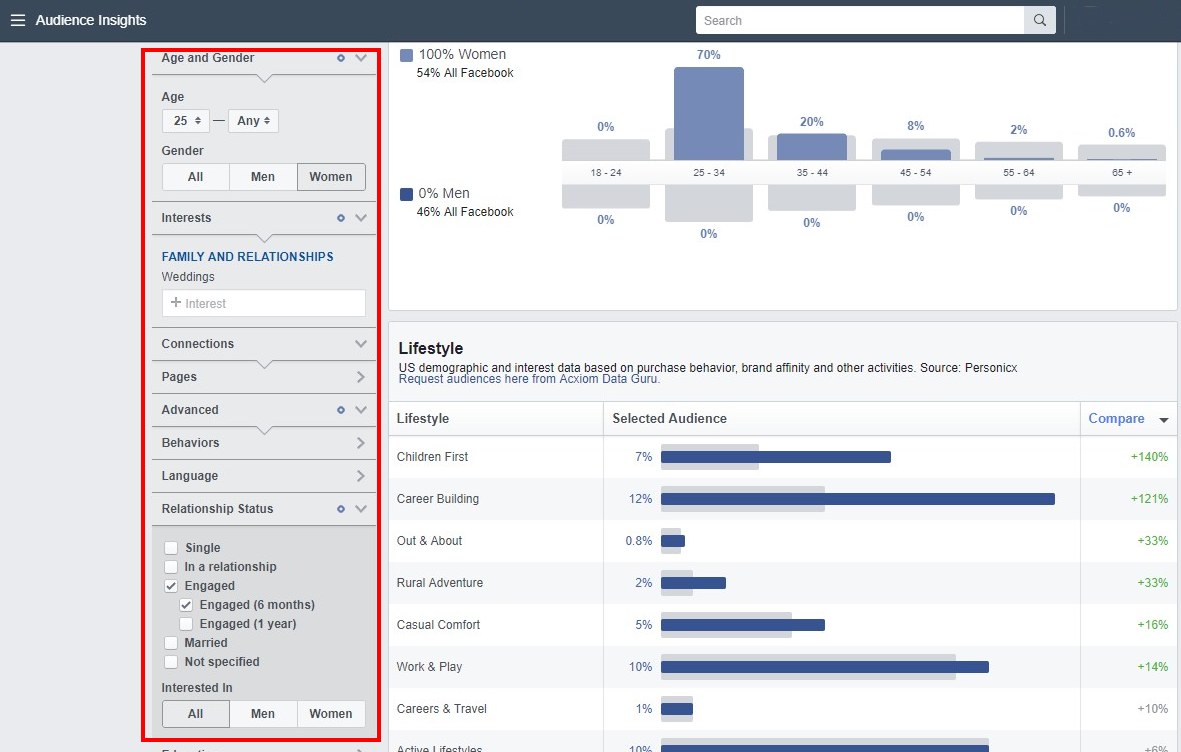The height and width of the screenshot is (752, 1181).
Task: Open the Relationship Status settings gear
Action: point(340,508)
